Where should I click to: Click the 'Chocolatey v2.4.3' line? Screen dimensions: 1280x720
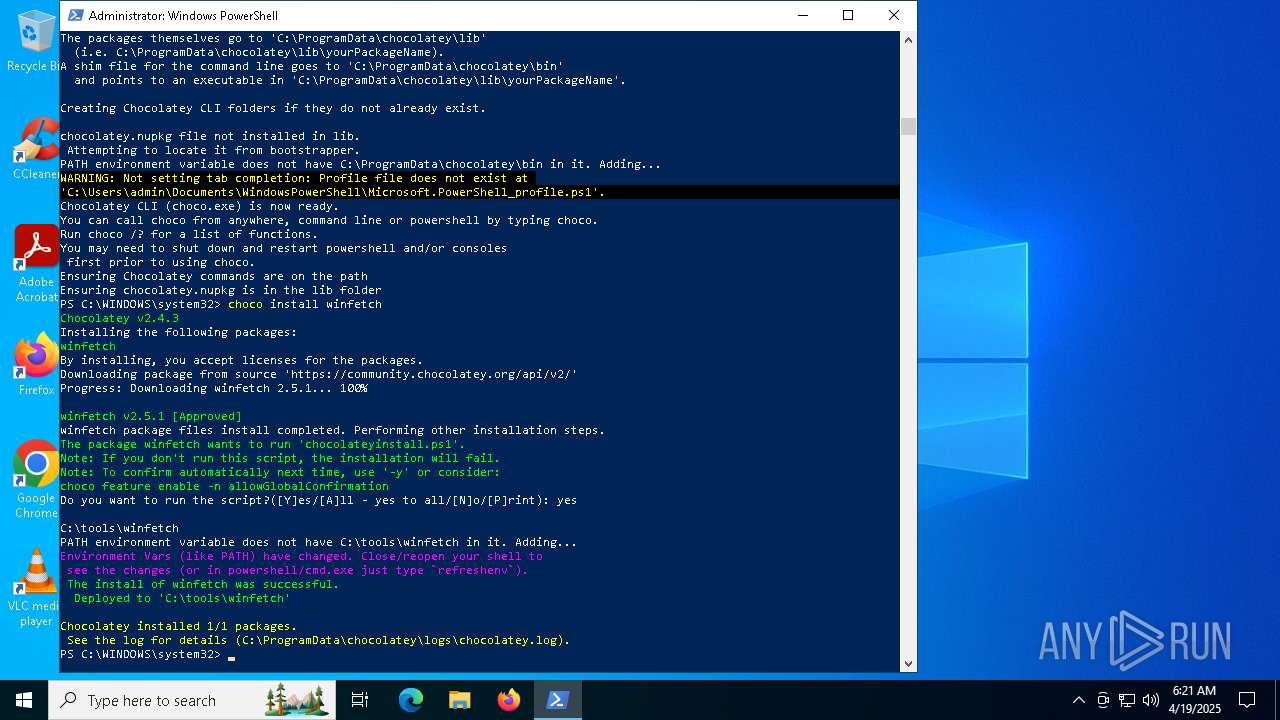pos(119,318)
